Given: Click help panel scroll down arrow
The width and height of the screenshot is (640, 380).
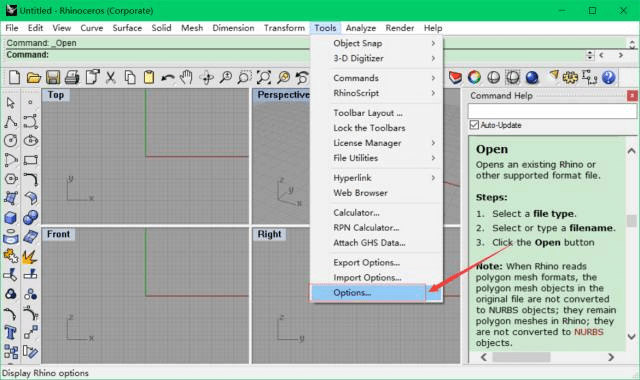Looking at the screenshot, I should click(x=631, y=337).
